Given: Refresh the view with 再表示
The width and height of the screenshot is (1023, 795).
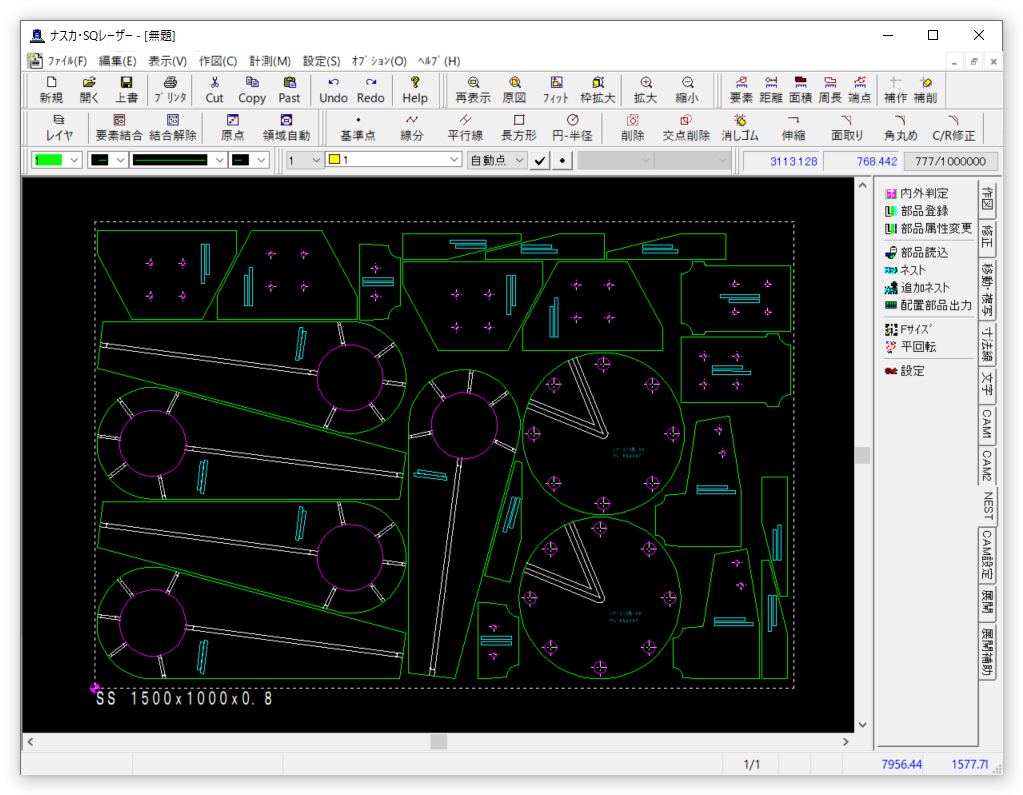Looking at the screenshot, I should (473, 89).
